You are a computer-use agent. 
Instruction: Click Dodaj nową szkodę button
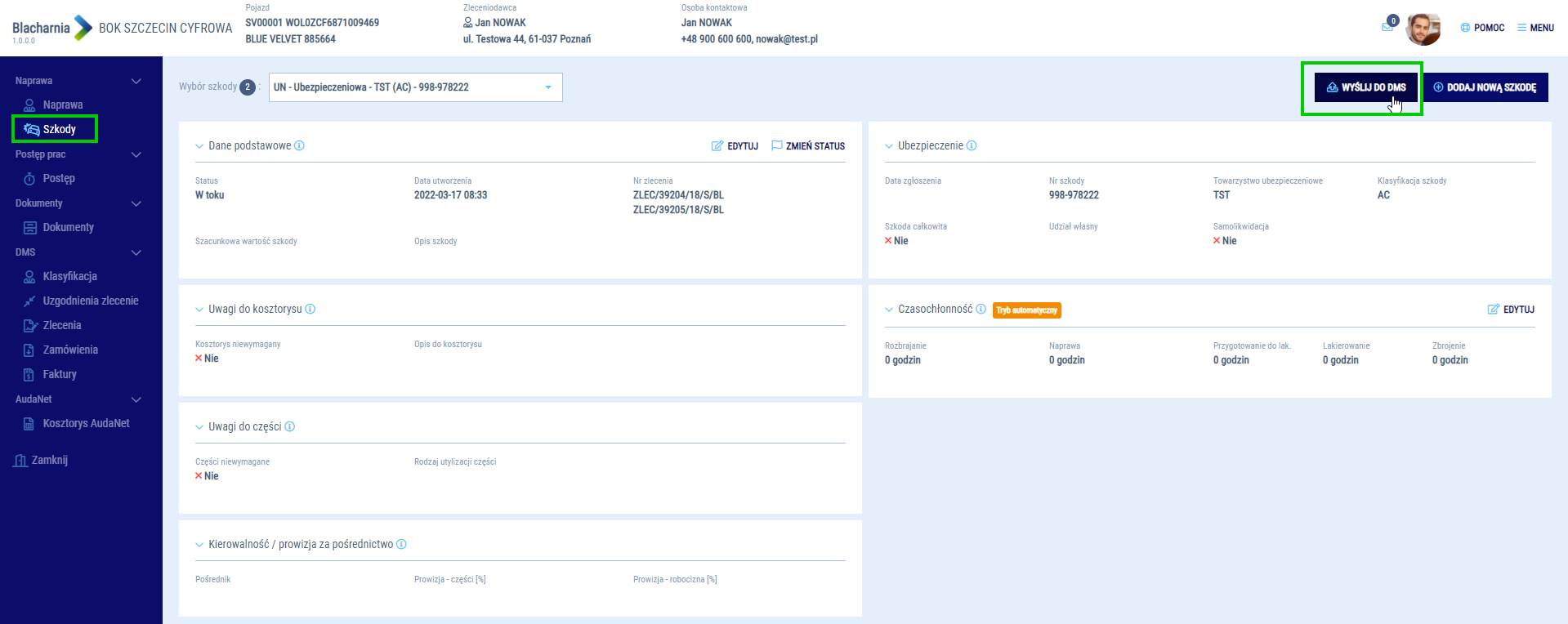[x=1485, y=87]
